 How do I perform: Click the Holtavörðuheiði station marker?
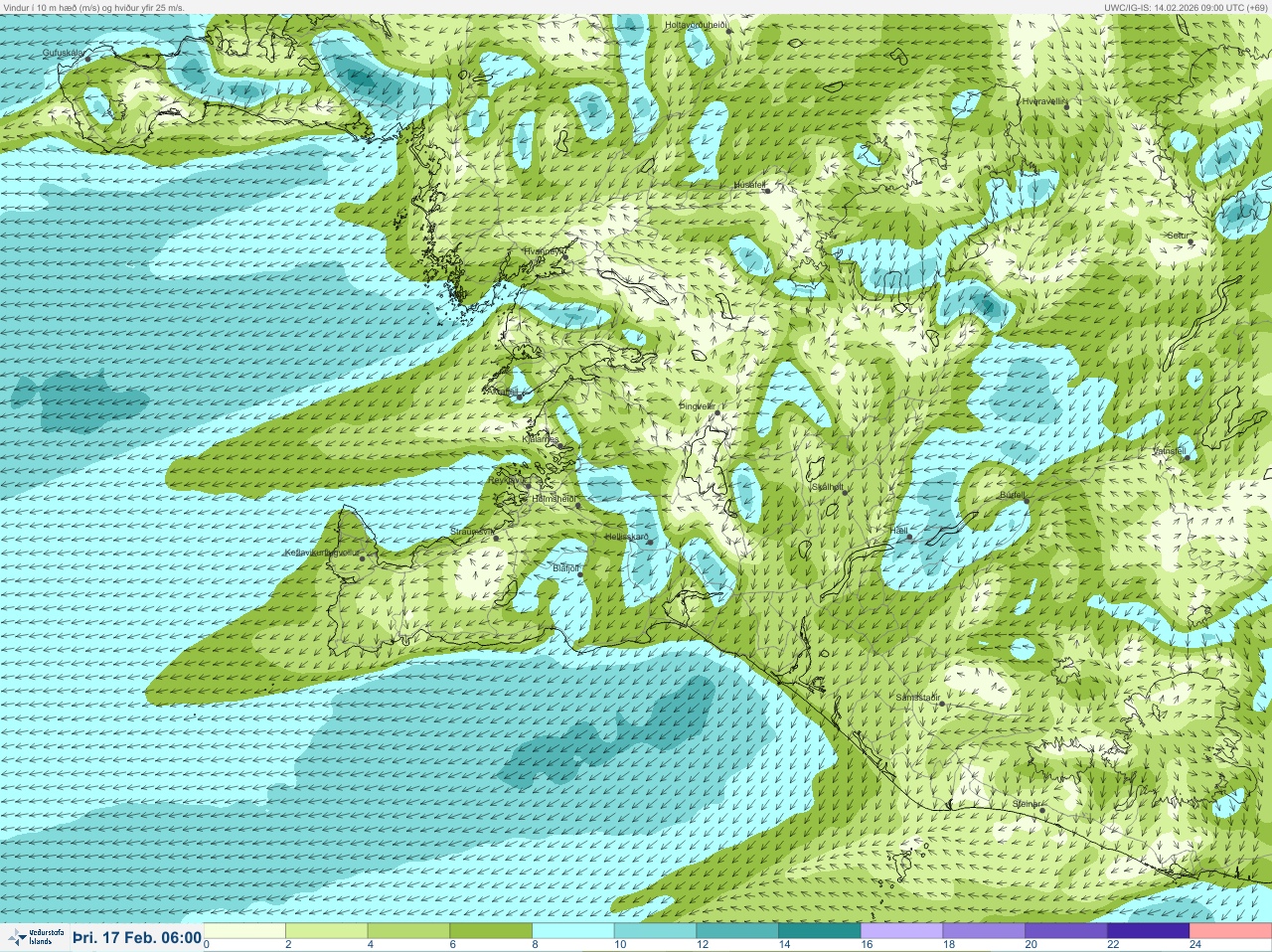point(728,31)
